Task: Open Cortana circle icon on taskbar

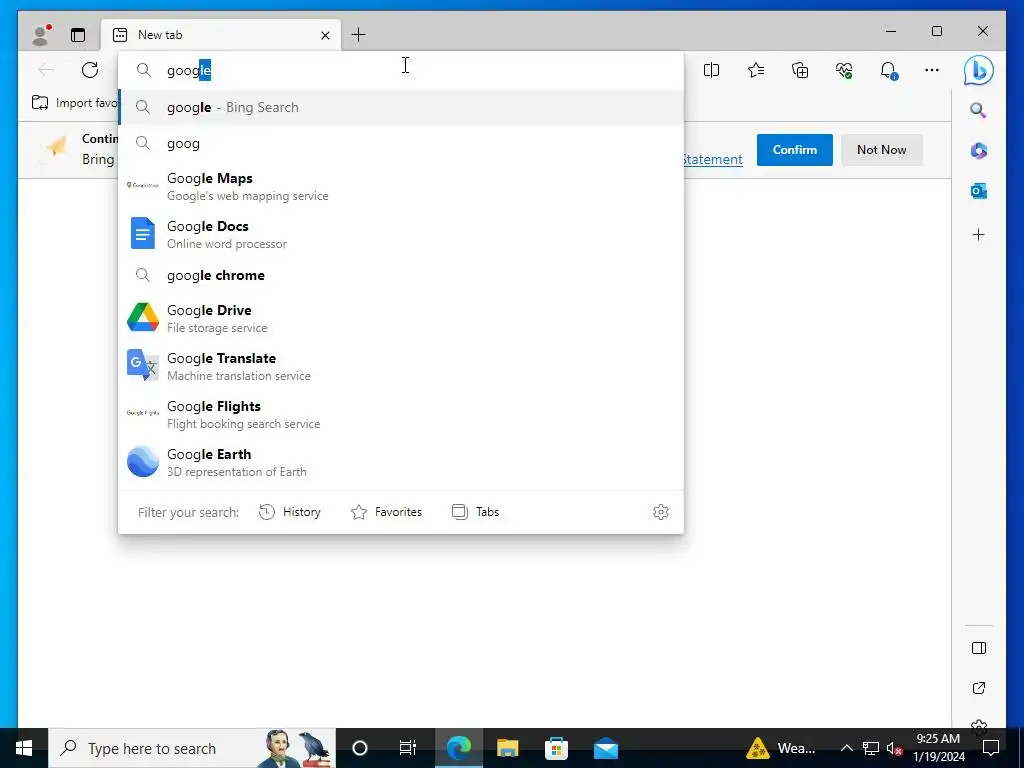Action: [x=360, y=748]
